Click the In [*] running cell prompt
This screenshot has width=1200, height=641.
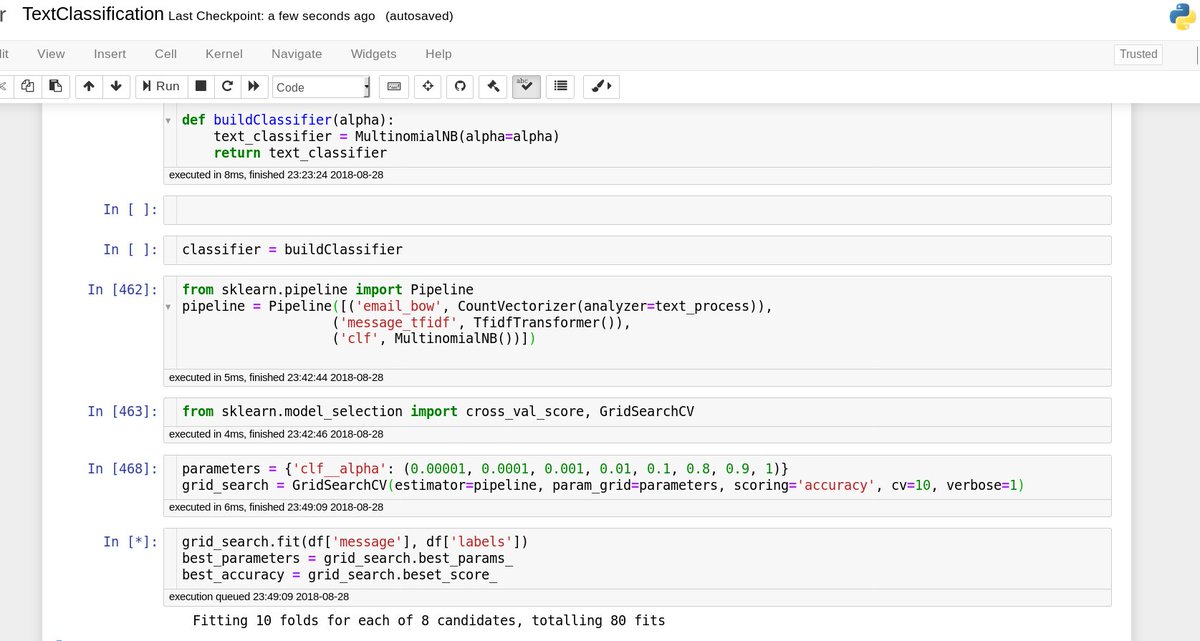click(x=130, y=541)
